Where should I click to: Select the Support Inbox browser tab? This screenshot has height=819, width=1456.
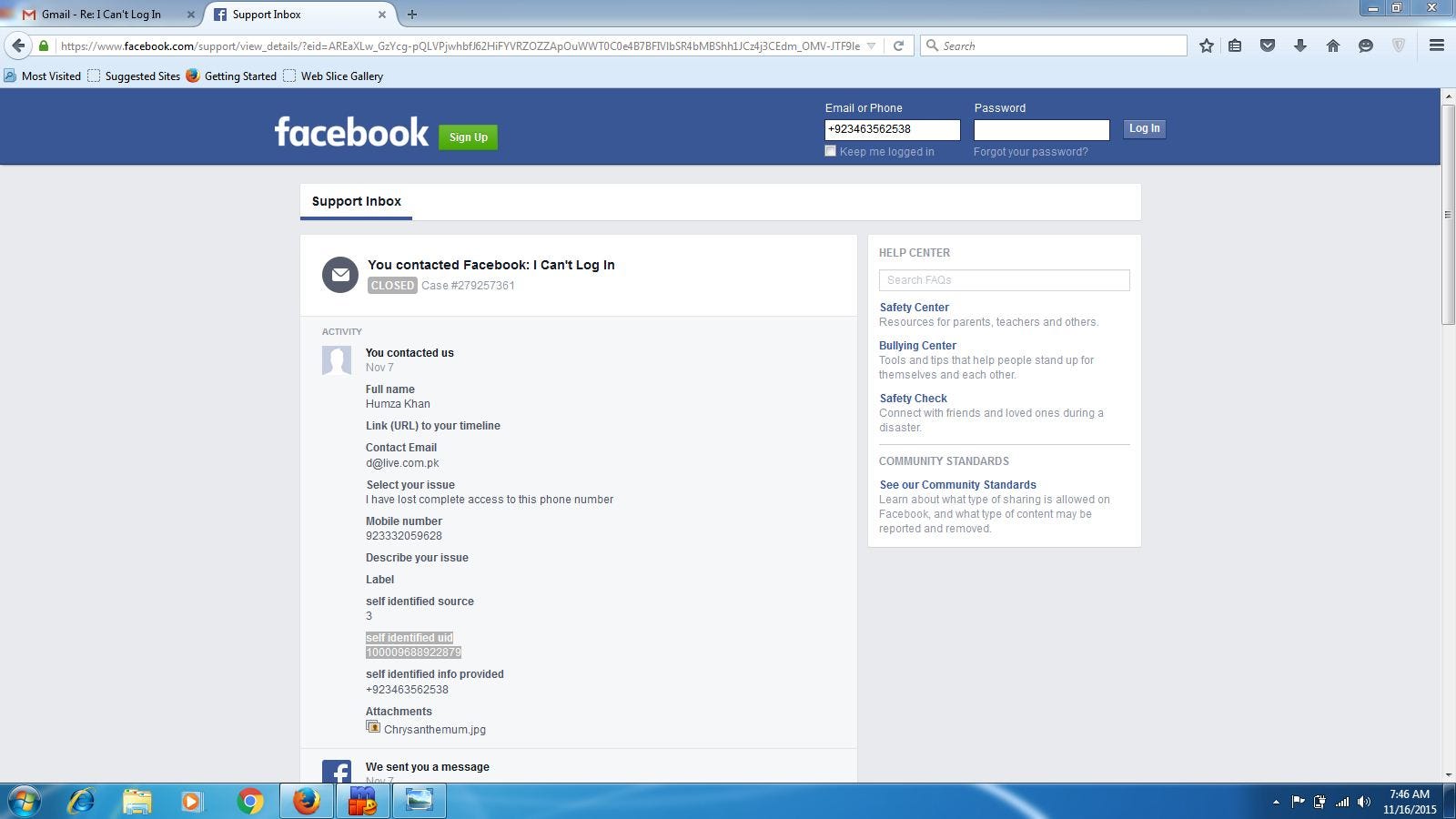[x=300, y=15]
